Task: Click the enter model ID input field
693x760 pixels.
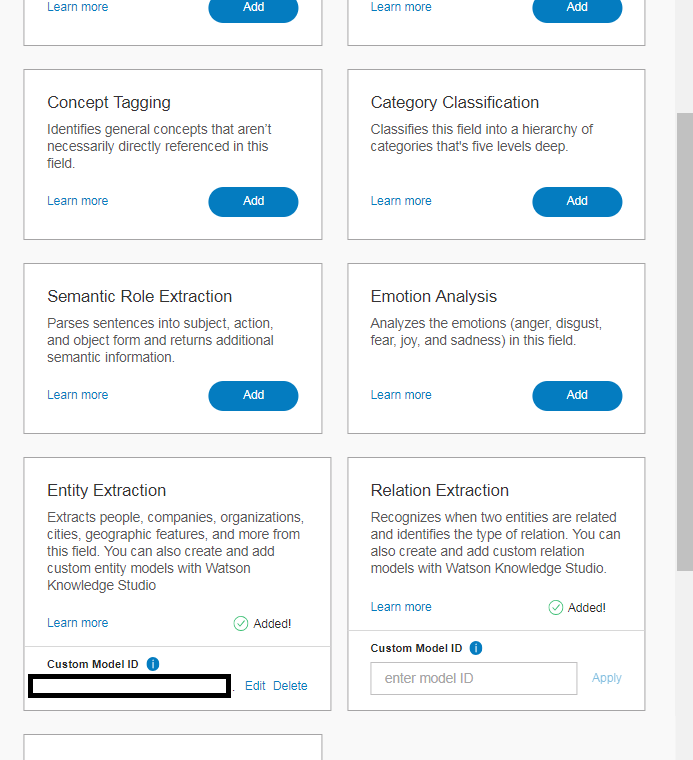Action: click(473, 678)
